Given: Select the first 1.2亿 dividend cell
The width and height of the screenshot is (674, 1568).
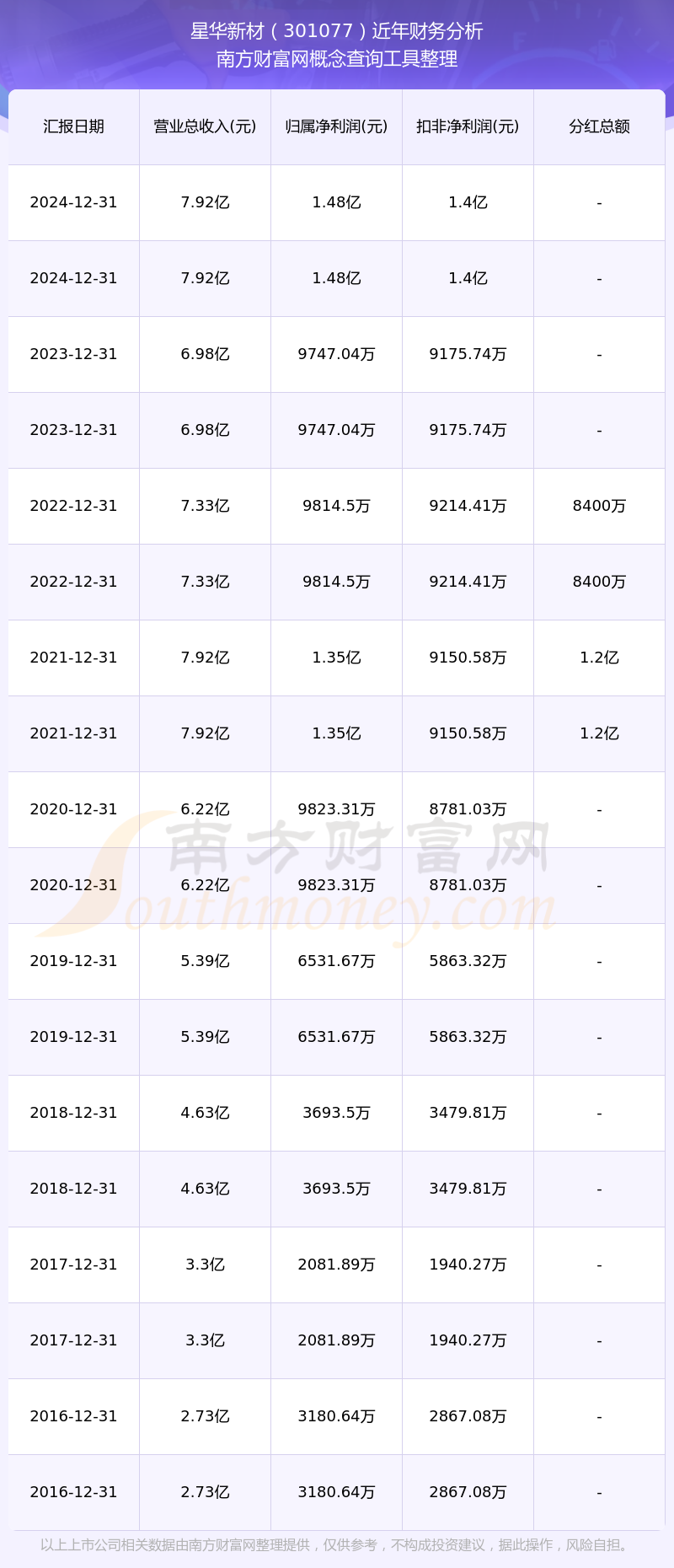Looking at the screenshot, I should point(599,658).
